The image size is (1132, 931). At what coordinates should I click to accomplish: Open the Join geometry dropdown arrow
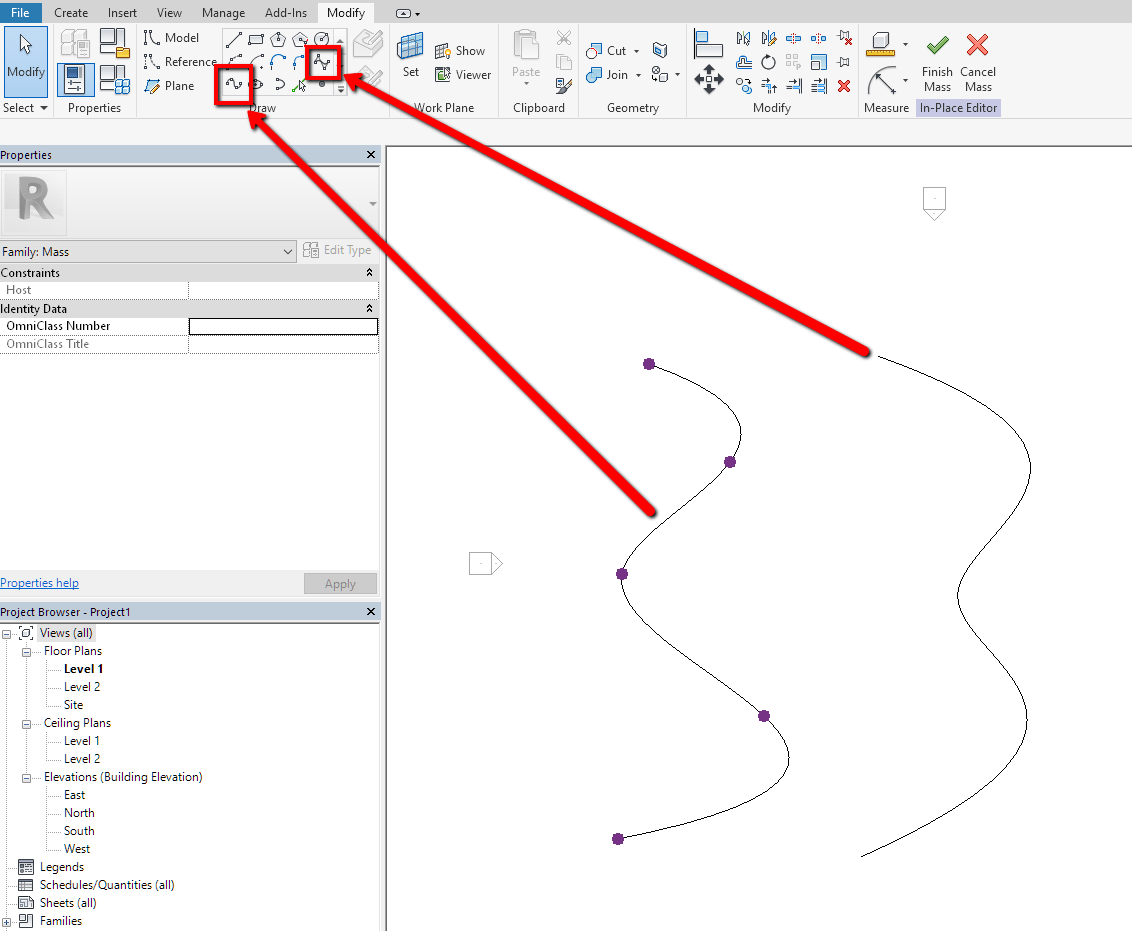637,74
